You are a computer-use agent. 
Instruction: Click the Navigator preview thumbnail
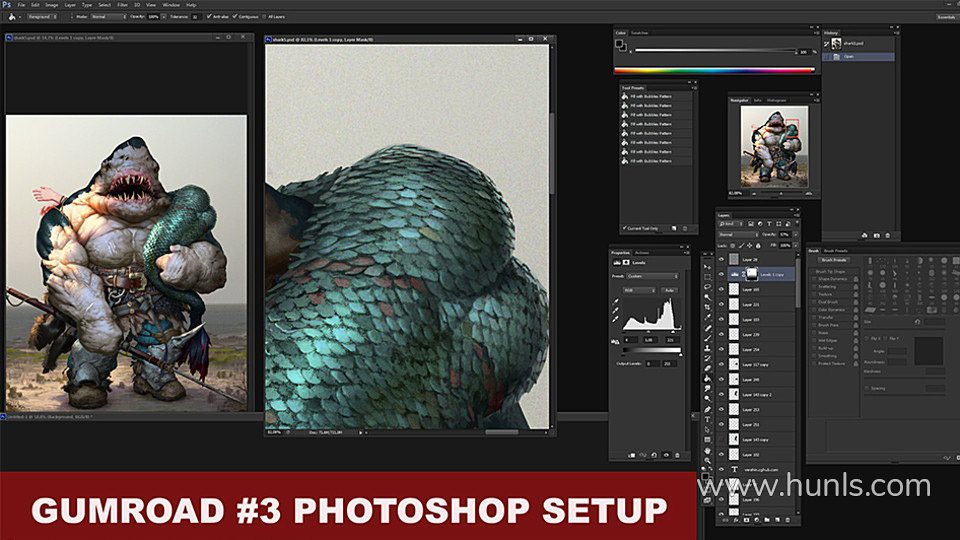coord(774,146)
